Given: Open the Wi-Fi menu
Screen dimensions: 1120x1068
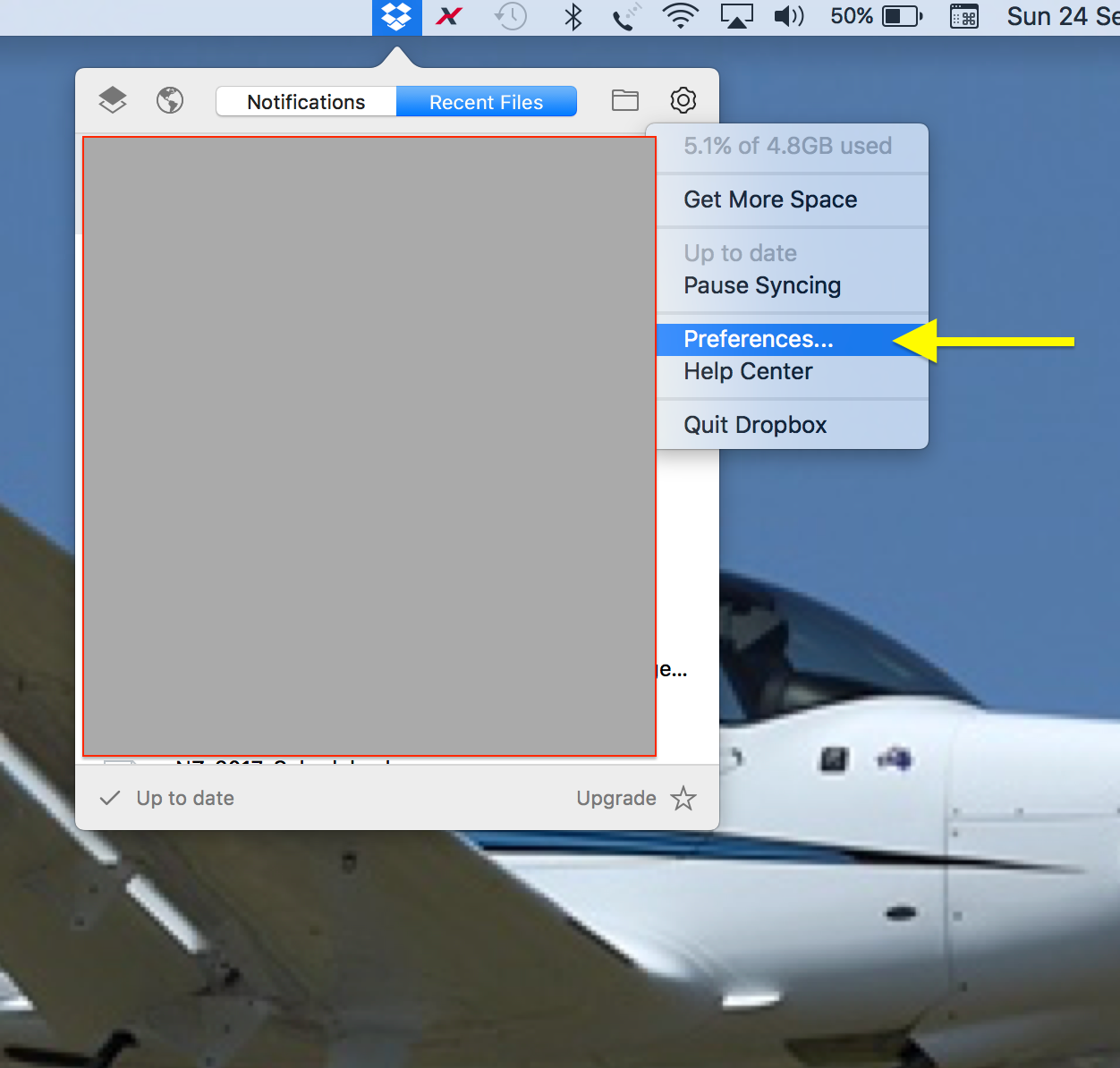Looking at the screenshot, I should click(681, 16).
